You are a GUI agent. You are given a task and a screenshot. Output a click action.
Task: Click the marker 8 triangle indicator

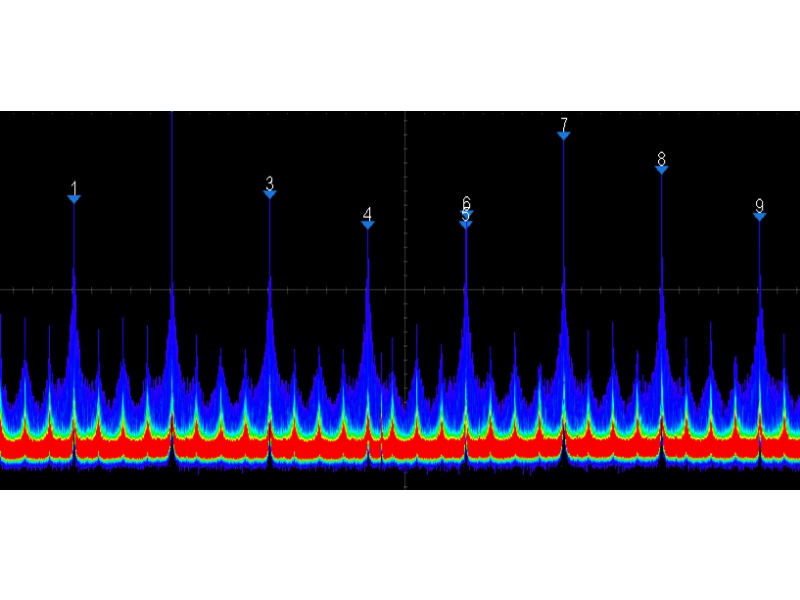(x=661, y=170)
